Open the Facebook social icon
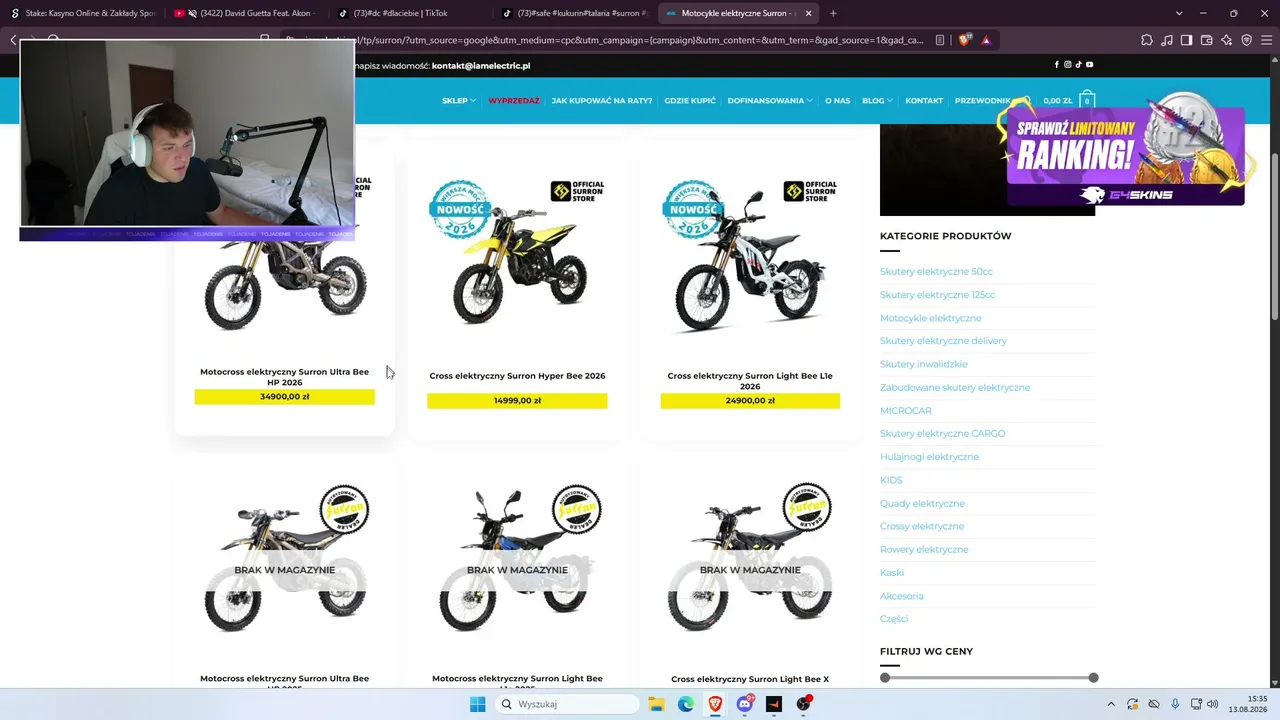Screen dimensions: 1280x720 (x=1057, y=65)
